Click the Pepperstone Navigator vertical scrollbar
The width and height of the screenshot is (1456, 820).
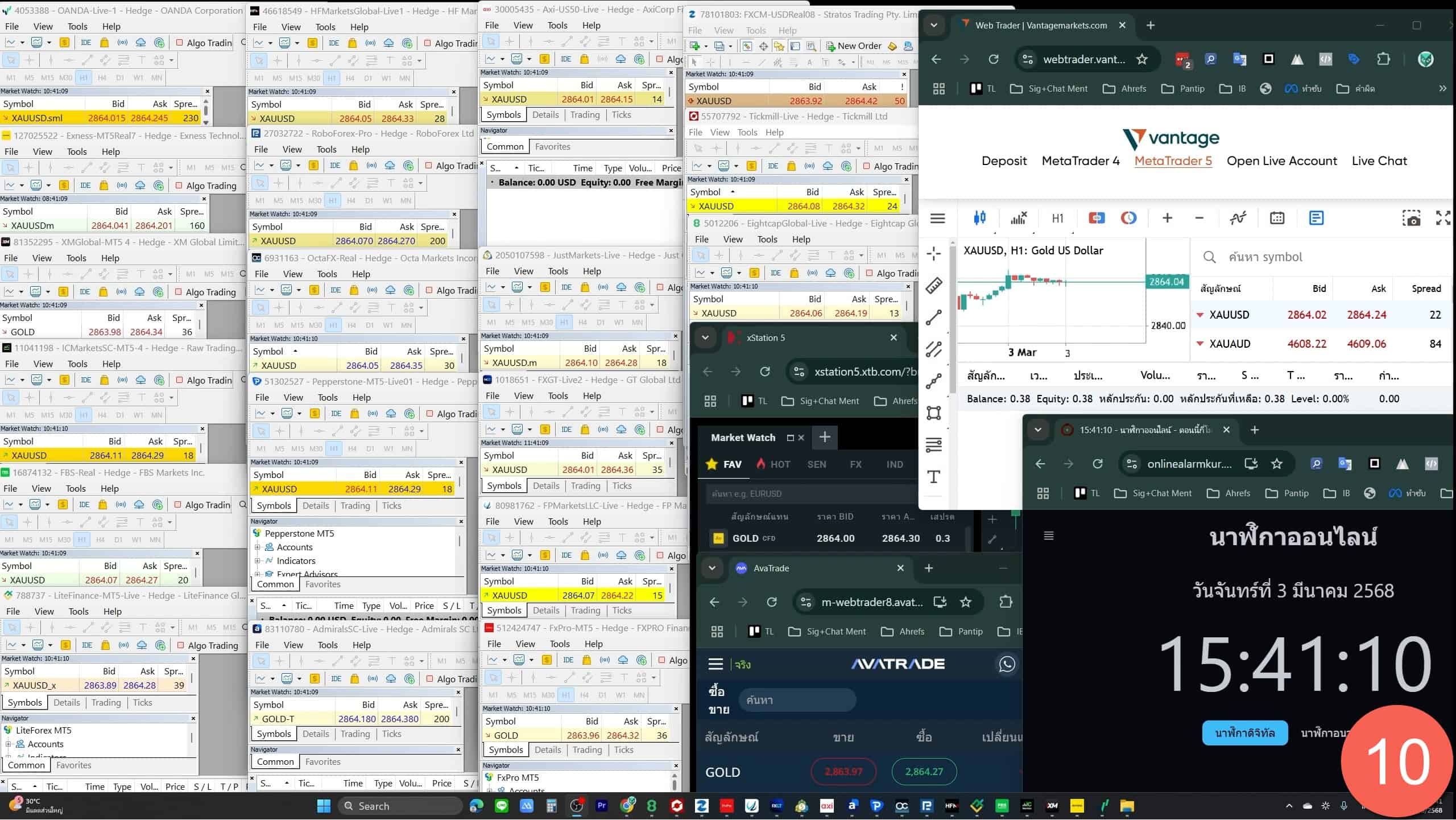pyautogui.click(x=460, y=541)
